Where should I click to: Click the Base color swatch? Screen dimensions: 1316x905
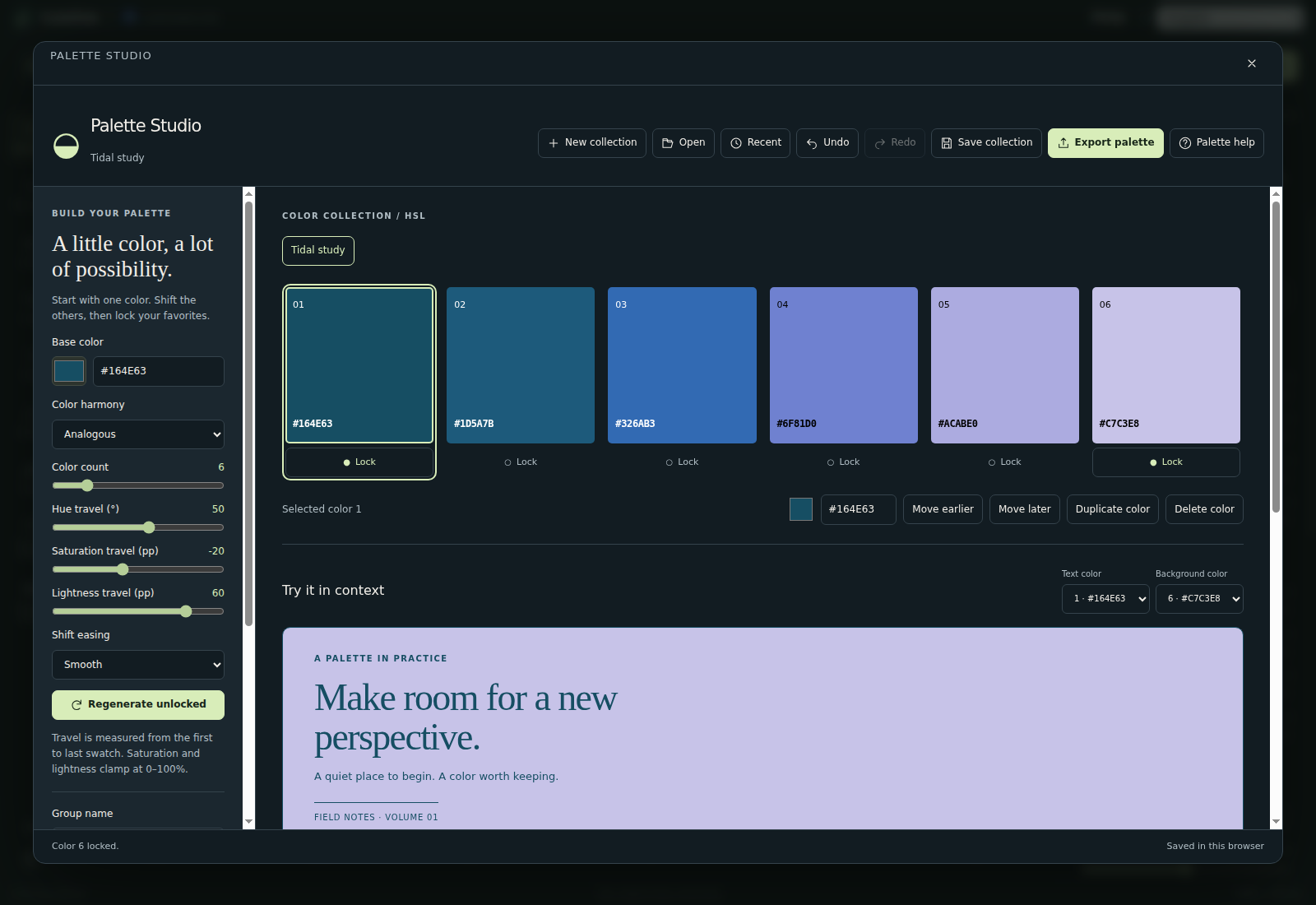click(x=69, y=371)
